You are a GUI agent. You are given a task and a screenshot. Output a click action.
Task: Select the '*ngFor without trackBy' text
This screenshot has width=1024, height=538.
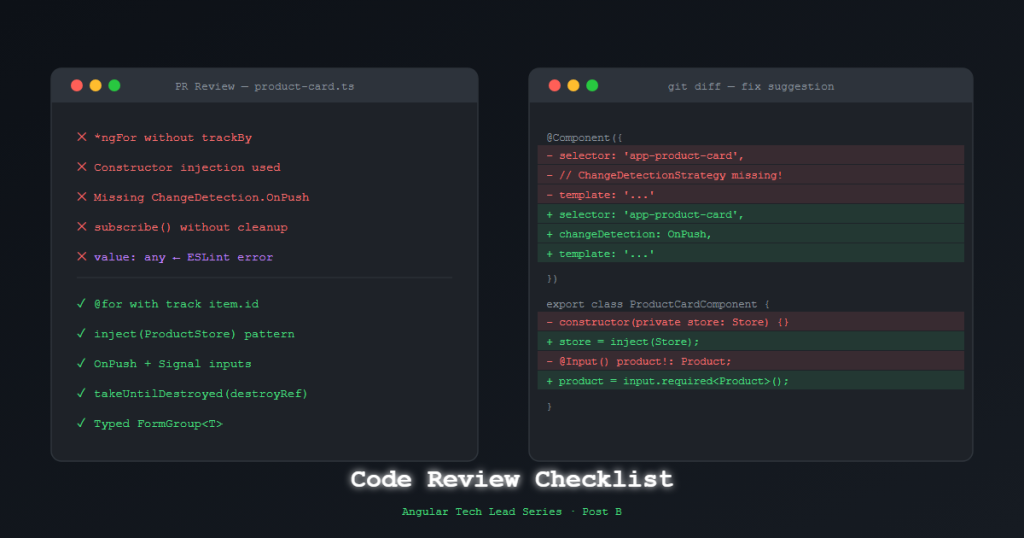click(173, 138)
